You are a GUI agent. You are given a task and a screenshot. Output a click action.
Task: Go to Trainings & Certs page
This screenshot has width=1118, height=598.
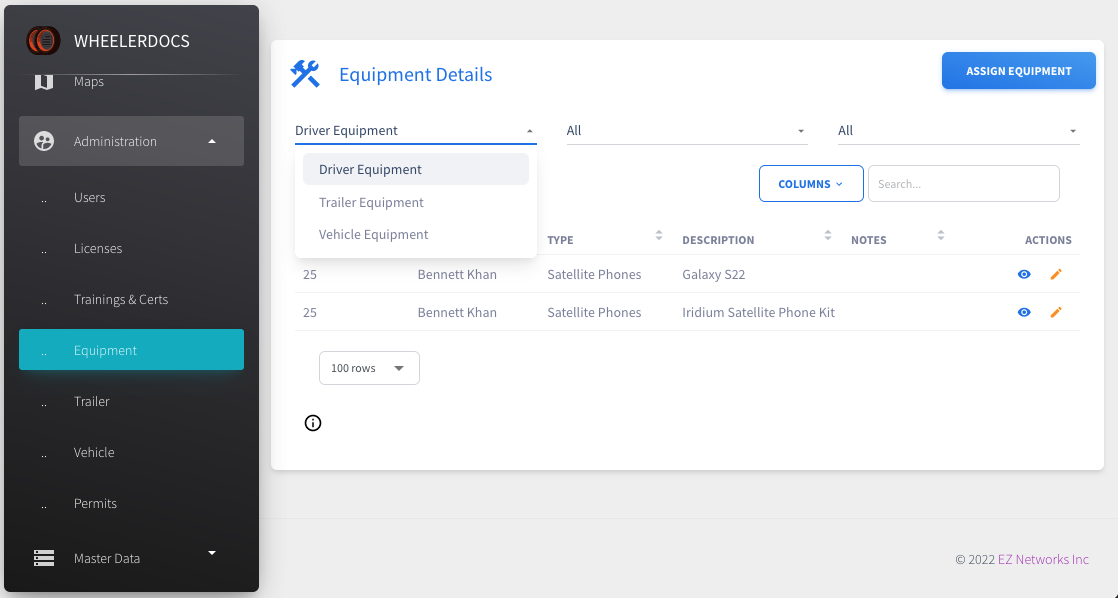coord(121,299)
